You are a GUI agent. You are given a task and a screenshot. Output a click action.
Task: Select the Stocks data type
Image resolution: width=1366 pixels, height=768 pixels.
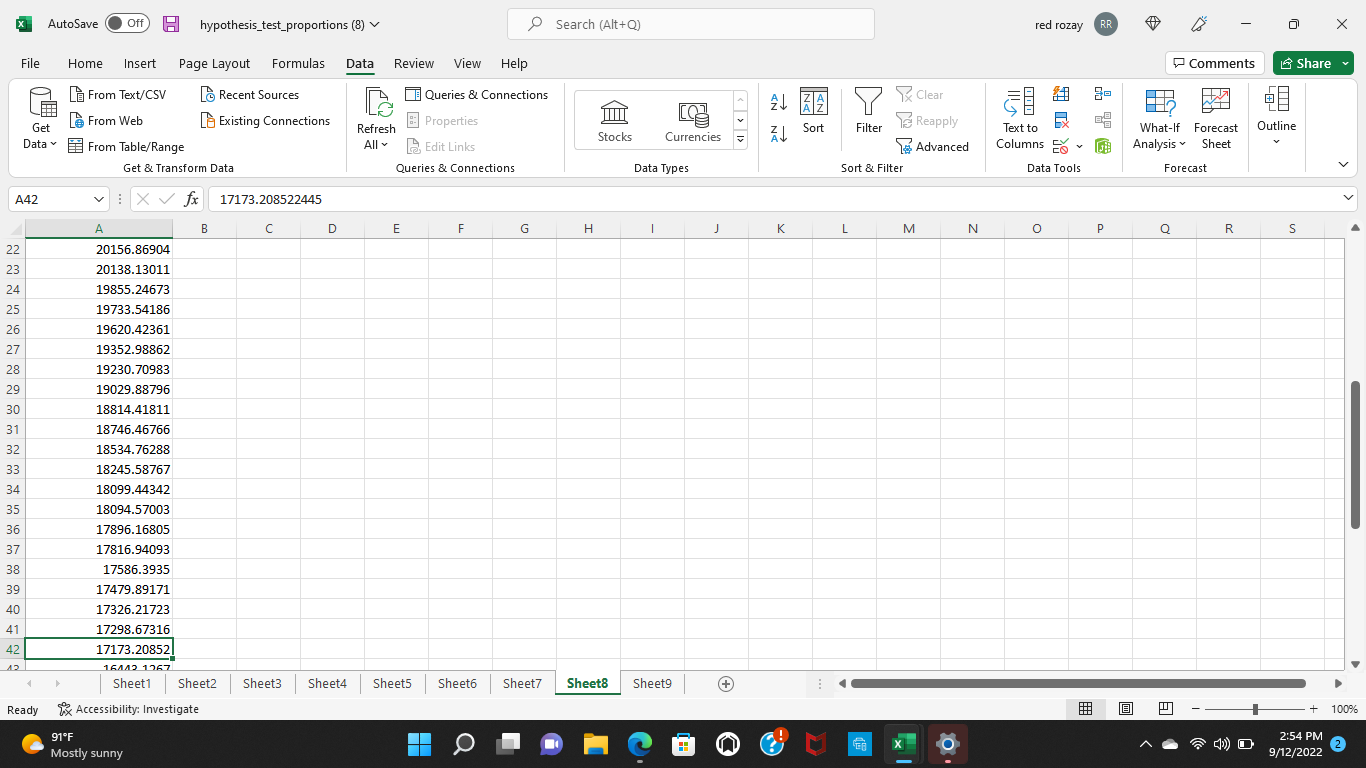(615, 121)
